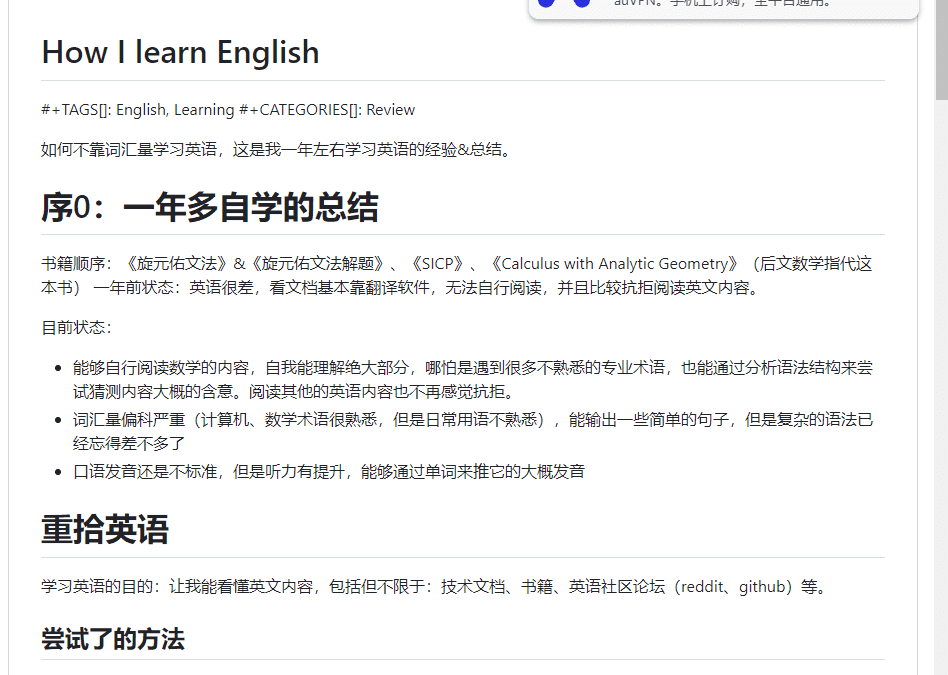Click the heading 重拾英语
Screen dimensions: 948x675
pyautogui.click(x=104, y=531)
